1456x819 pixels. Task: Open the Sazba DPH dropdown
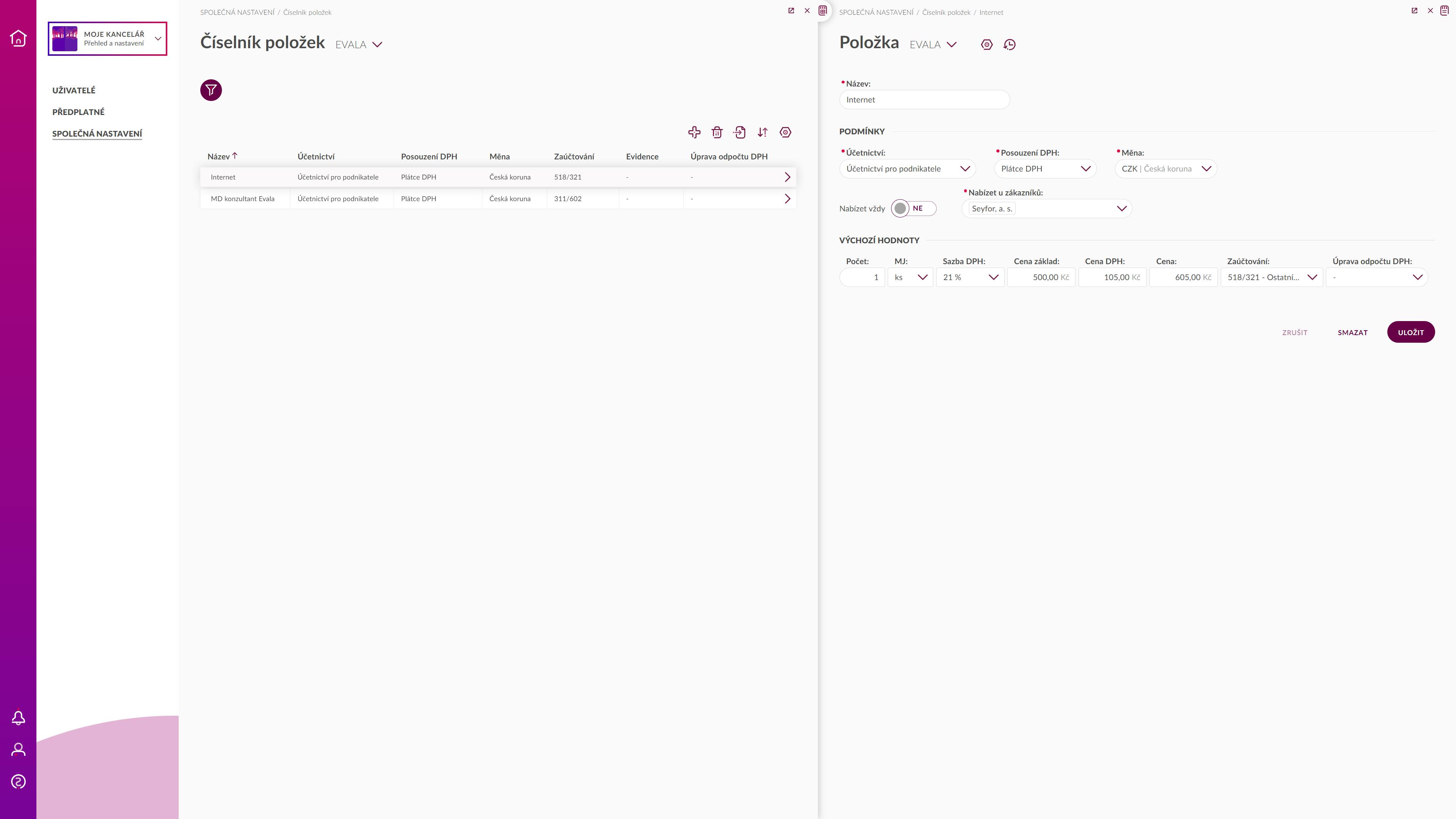point(970,277)
